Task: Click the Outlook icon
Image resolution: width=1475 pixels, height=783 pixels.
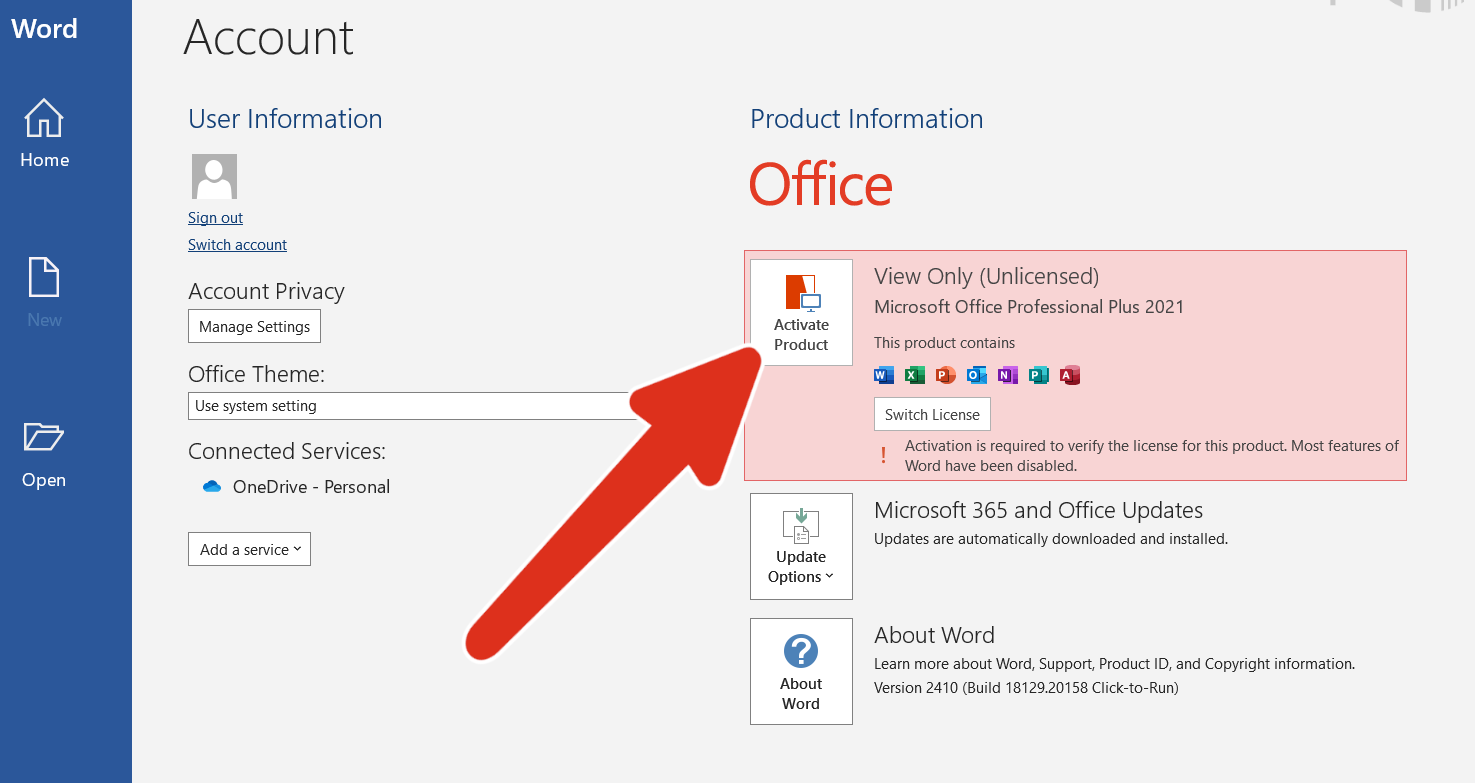Action: 976,374
